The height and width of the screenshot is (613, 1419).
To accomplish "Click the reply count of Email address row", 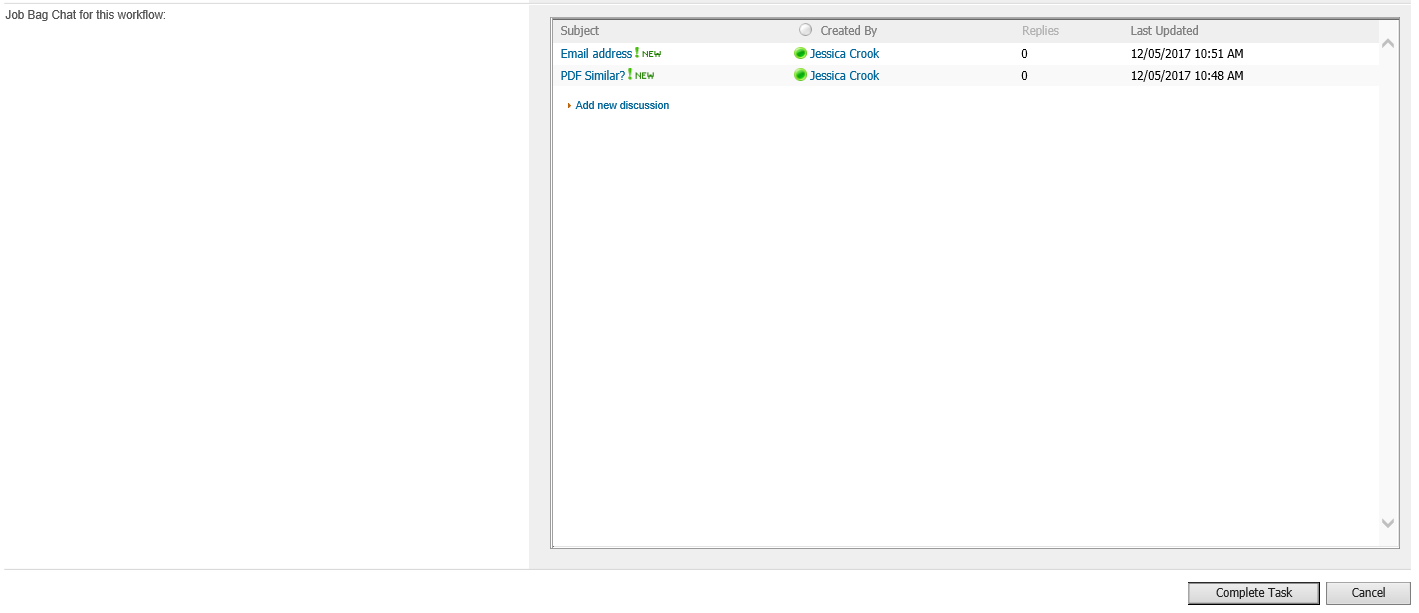I will [x=1024, y=54].
